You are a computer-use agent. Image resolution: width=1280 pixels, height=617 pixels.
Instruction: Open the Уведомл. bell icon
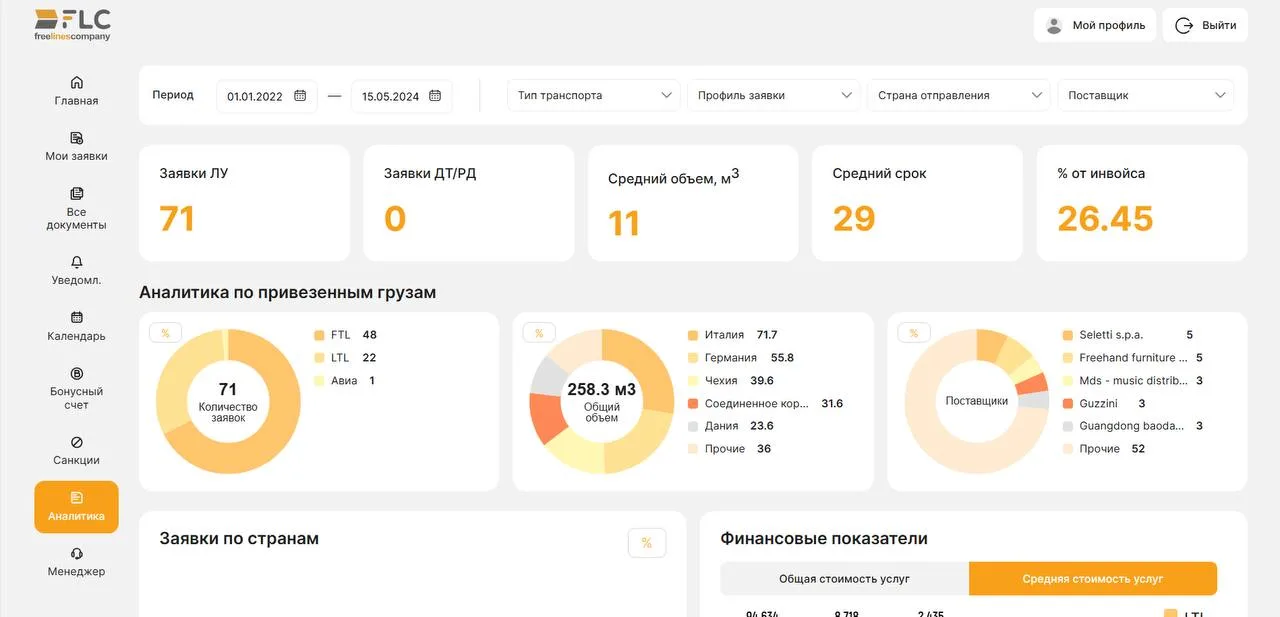(x=77, y=262)
